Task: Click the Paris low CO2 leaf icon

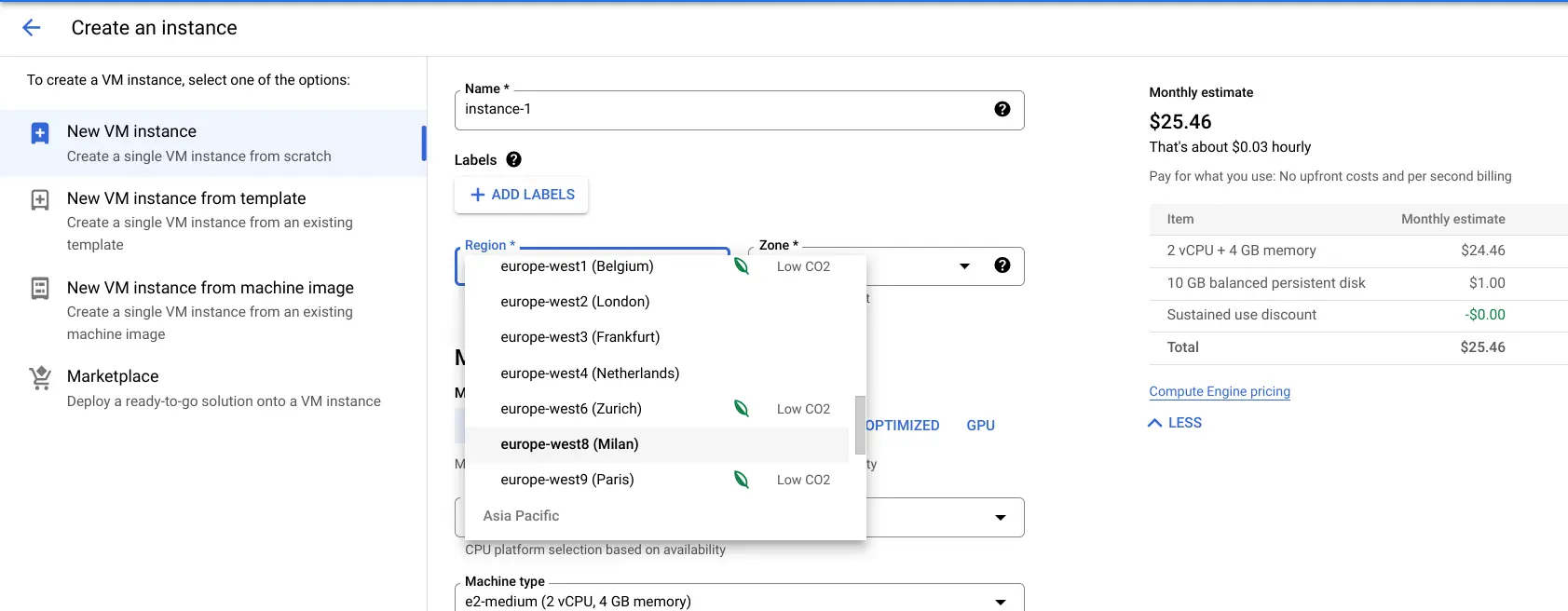Action: pos(742,480)
